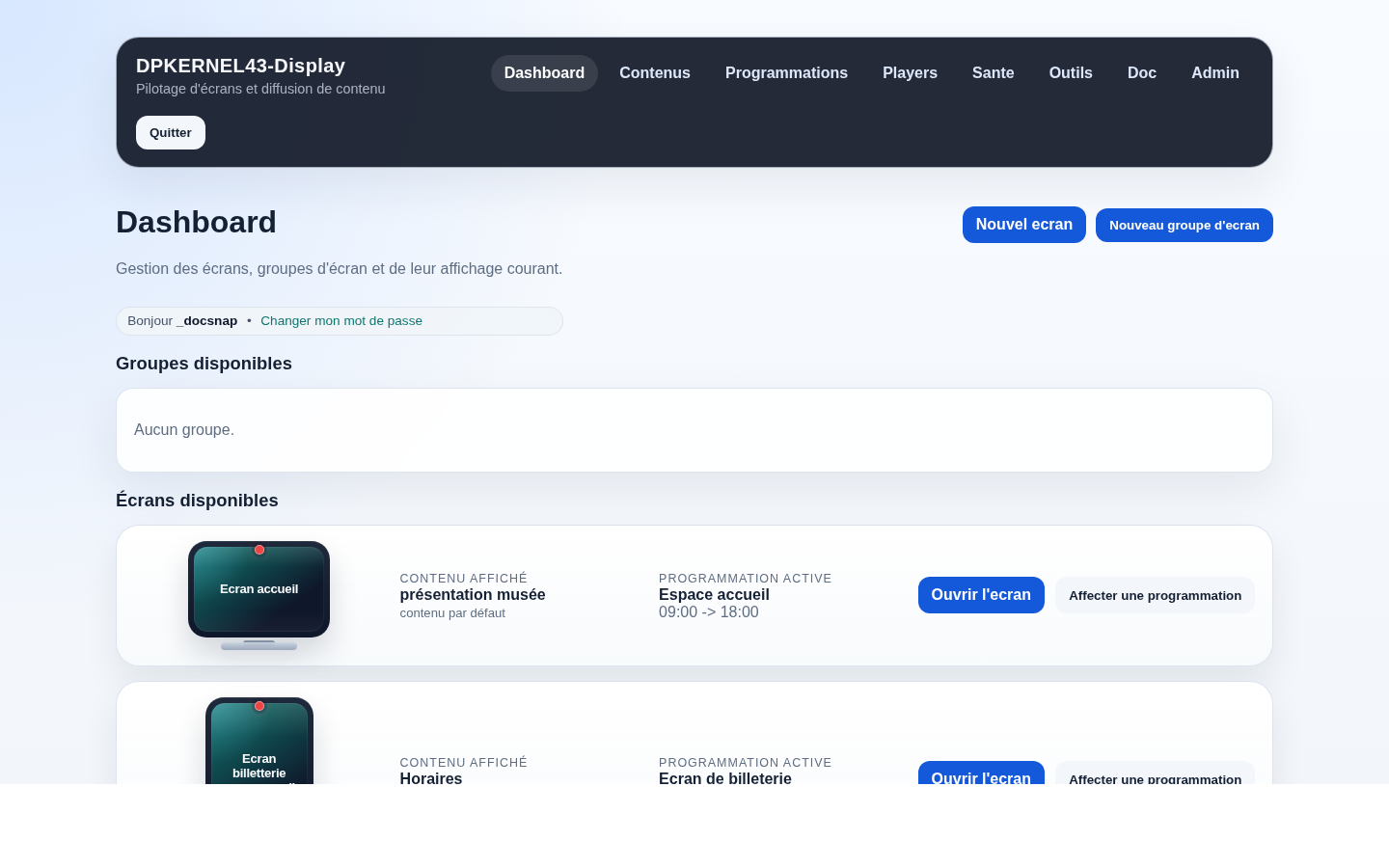Switch to the Players tab

pyautogui.click(x=910, y=73)
